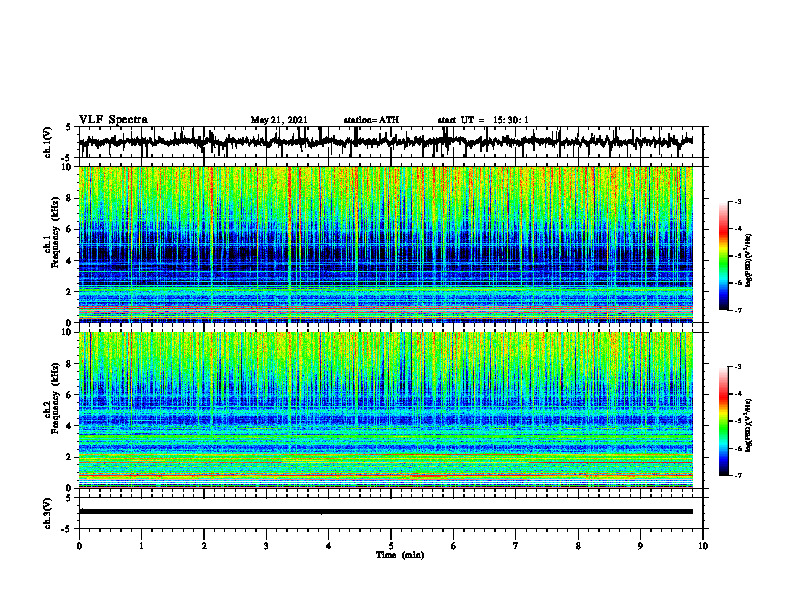
Task: Click the time axis tick label '0'
Action: 79,546
